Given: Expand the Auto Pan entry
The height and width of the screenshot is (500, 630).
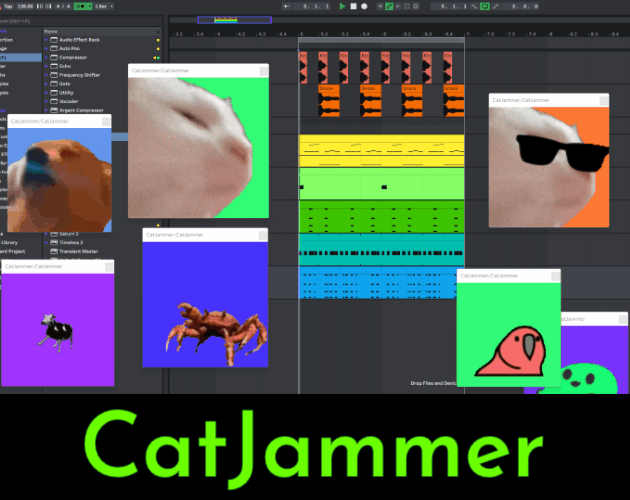Looking at the screenshot, I should tap(46, 49).
